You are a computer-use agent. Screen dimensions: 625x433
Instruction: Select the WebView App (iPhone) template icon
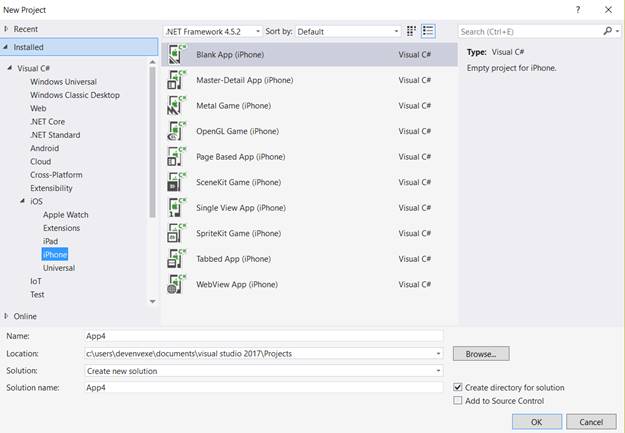click(x=177, y=284)
